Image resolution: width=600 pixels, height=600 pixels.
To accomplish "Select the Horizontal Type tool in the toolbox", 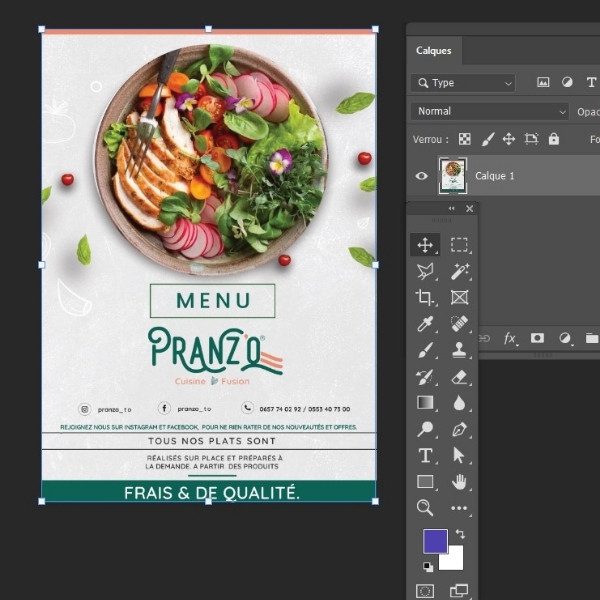I will [425, 456].
